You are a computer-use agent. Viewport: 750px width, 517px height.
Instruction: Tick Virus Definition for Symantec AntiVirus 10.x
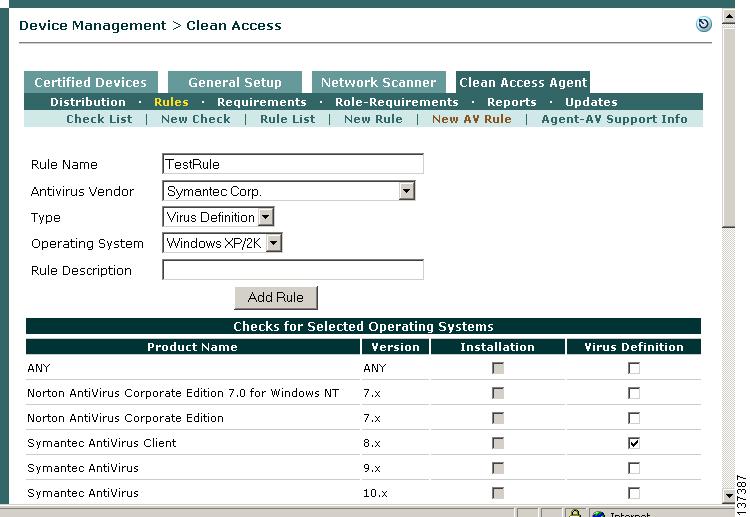coord(634,493)
